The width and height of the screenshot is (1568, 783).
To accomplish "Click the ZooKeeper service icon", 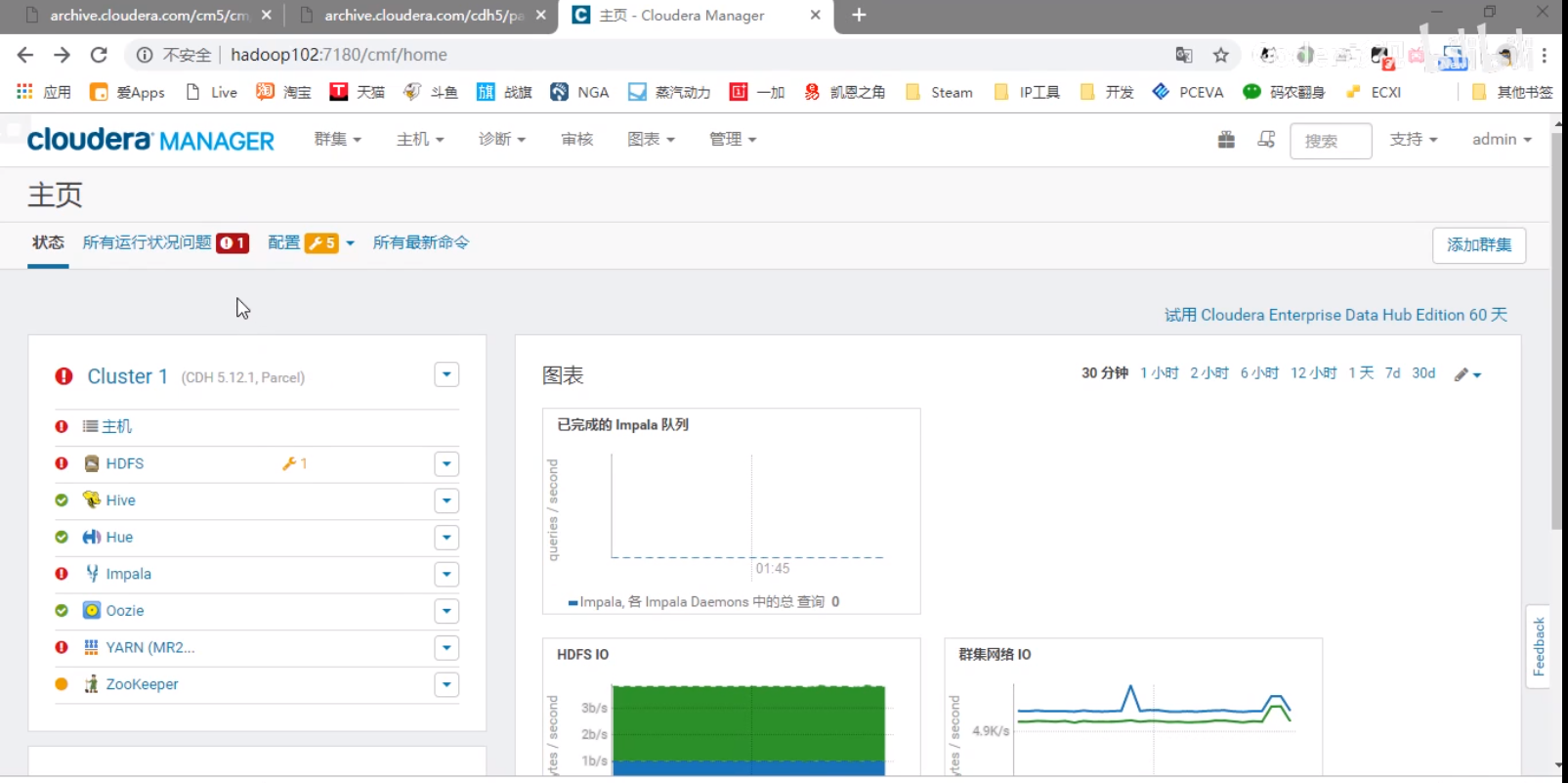I will click(x=92, y=683).
